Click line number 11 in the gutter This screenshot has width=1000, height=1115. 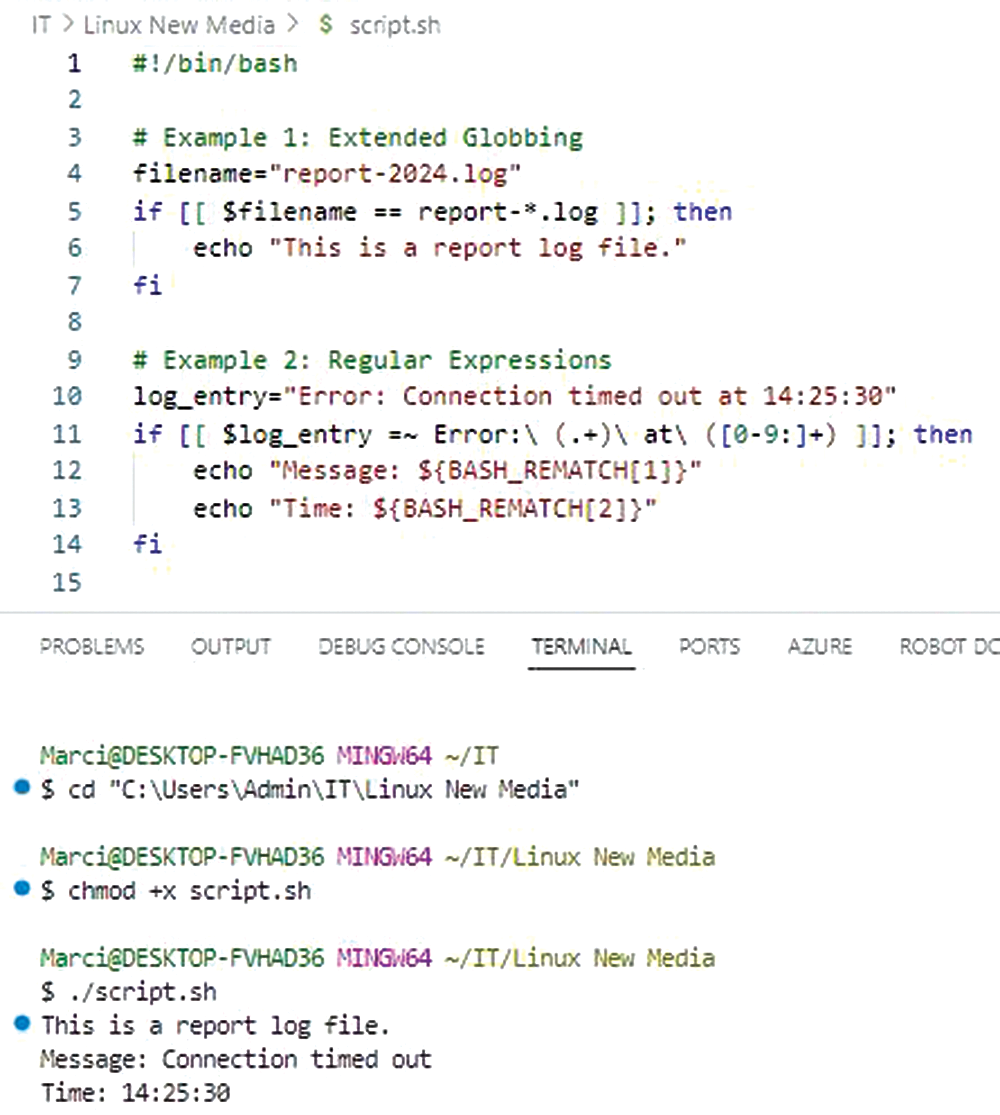(x=68, y=433)
